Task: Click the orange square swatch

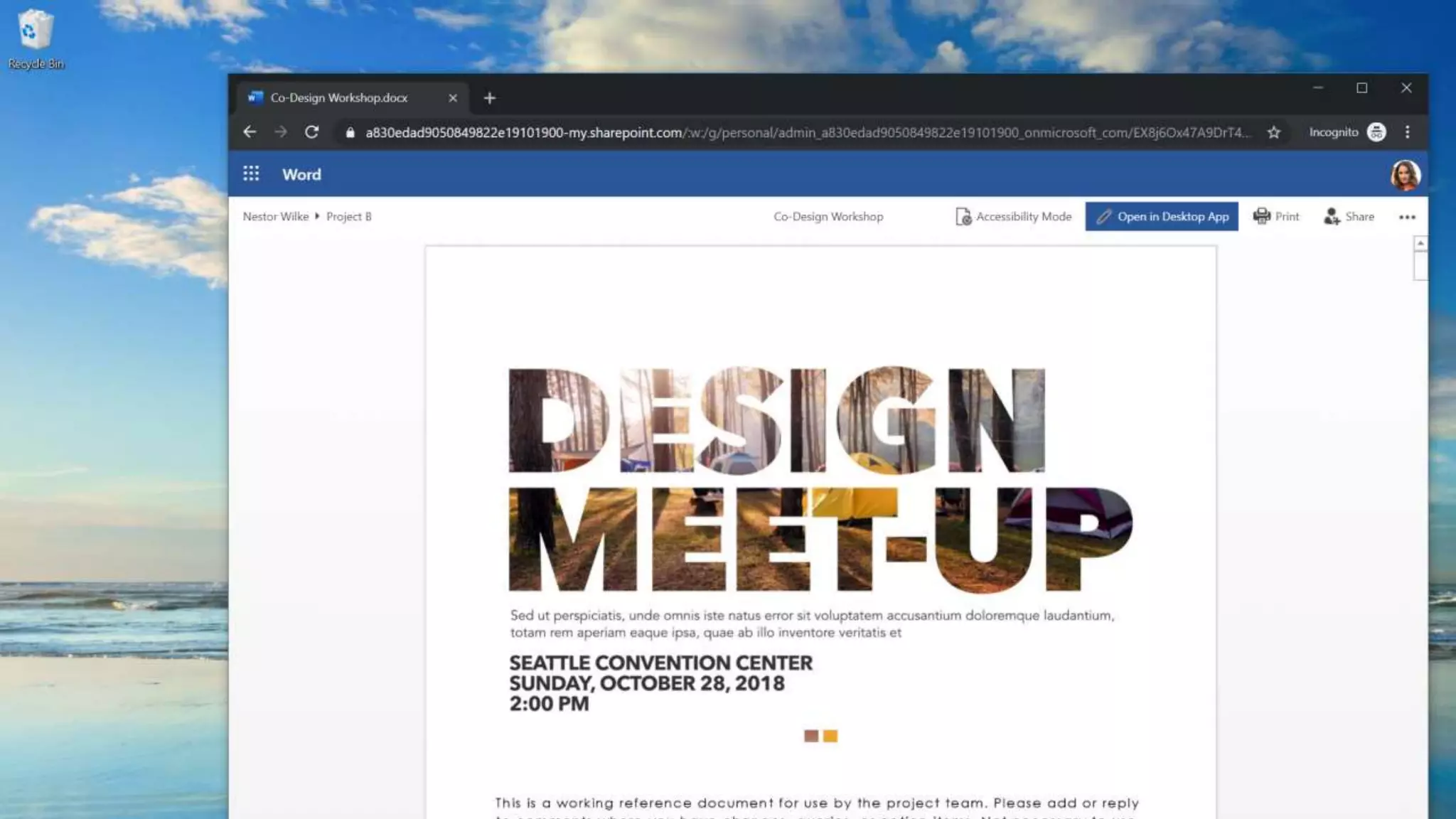Action: click(x=830, y=736)
